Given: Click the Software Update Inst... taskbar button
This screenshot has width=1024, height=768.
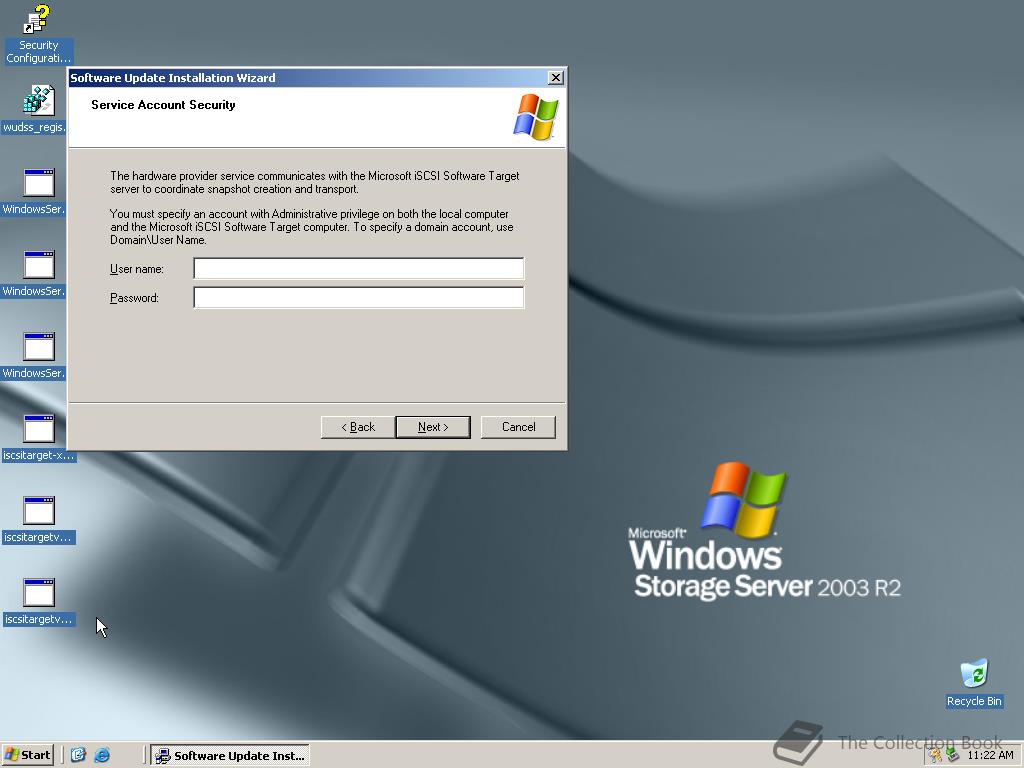Looking at the screenshot, I should point(230,756).
